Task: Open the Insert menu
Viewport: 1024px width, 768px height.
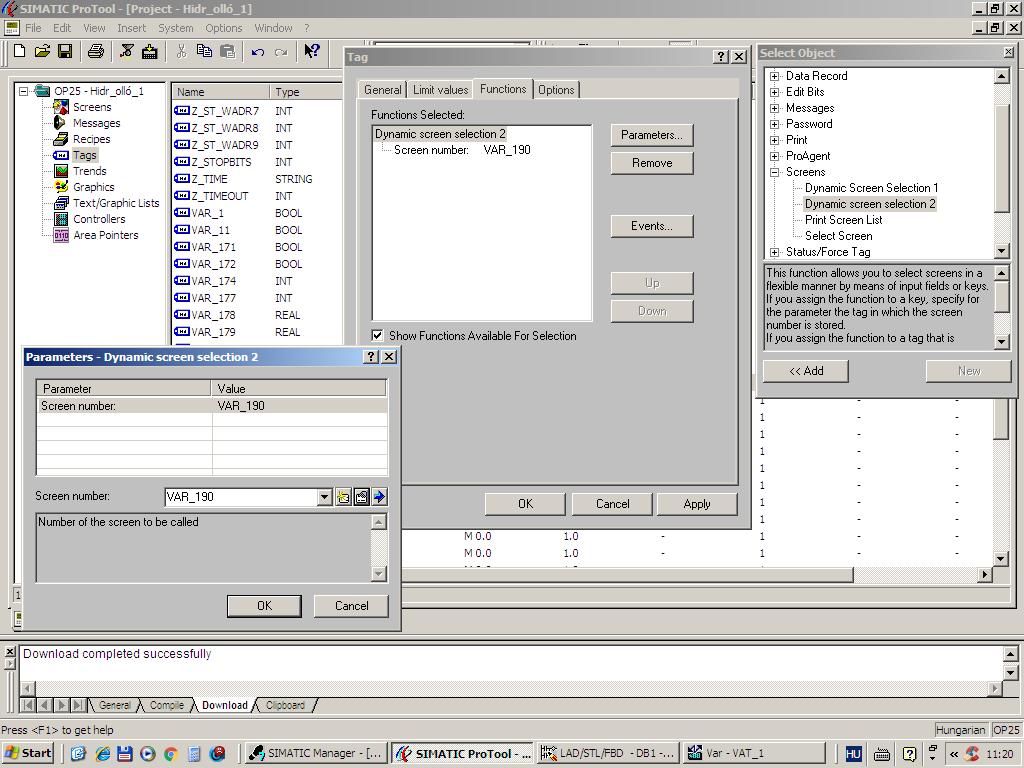Action: click(x=131, y=28)
